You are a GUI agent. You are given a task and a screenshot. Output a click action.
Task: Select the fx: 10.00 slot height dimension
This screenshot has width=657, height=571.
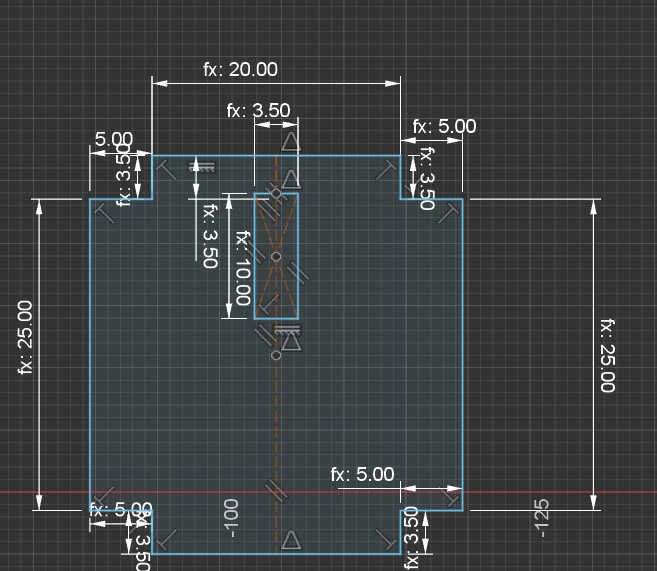[241, 268]
